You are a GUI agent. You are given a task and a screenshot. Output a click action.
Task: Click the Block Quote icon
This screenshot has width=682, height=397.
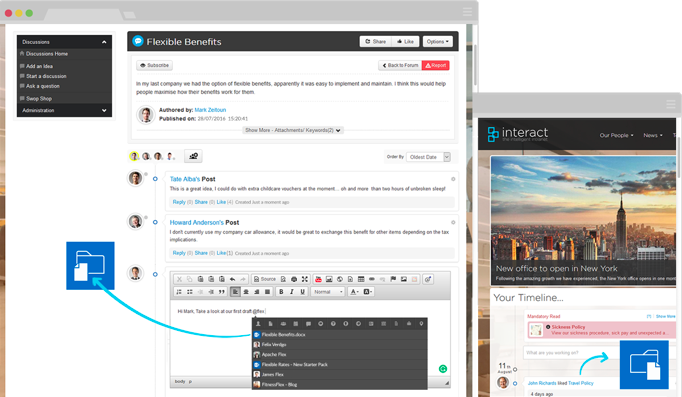coord(222,292)
